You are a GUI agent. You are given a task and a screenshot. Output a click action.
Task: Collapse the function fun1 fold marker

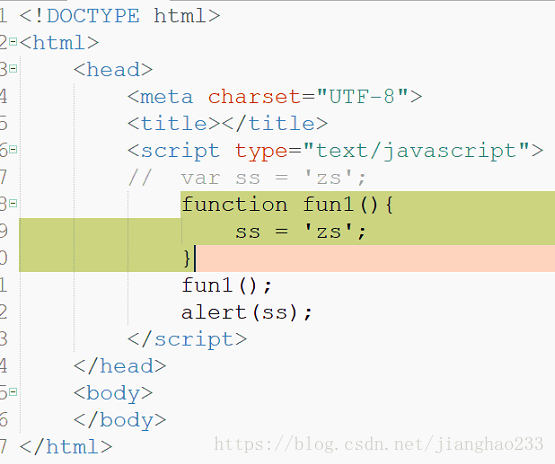(13, 203)
